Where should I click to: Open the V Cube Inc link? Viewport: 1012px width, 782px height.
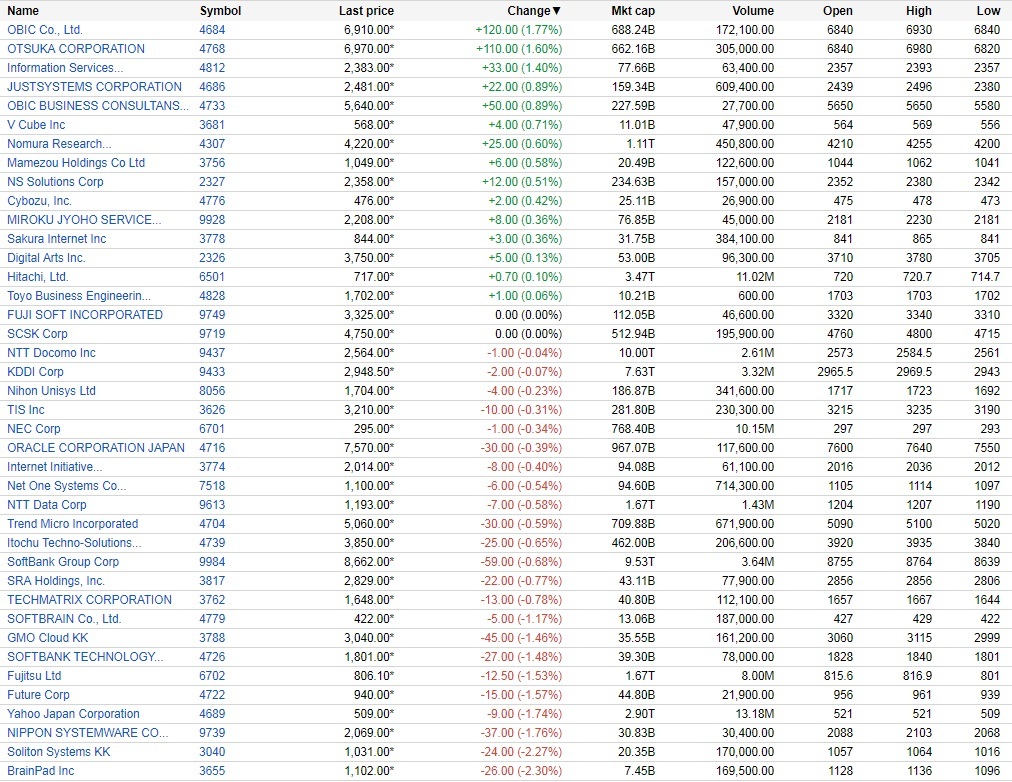[36, 125]
